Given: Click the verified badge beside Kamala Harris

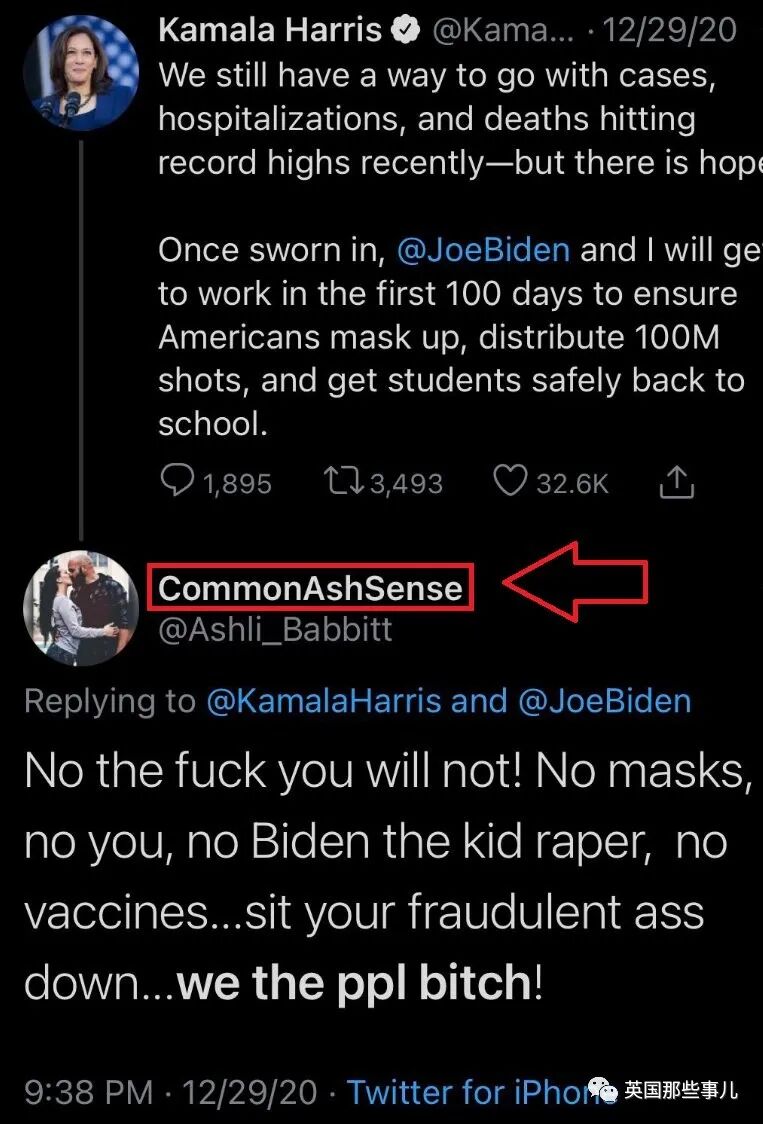Looking at the screenshot, I should 406,31.
